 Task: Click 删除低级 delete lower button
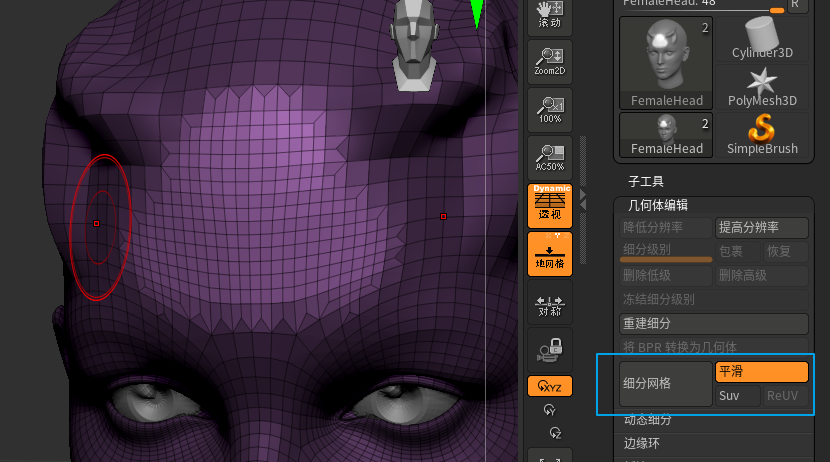[666, 276]
